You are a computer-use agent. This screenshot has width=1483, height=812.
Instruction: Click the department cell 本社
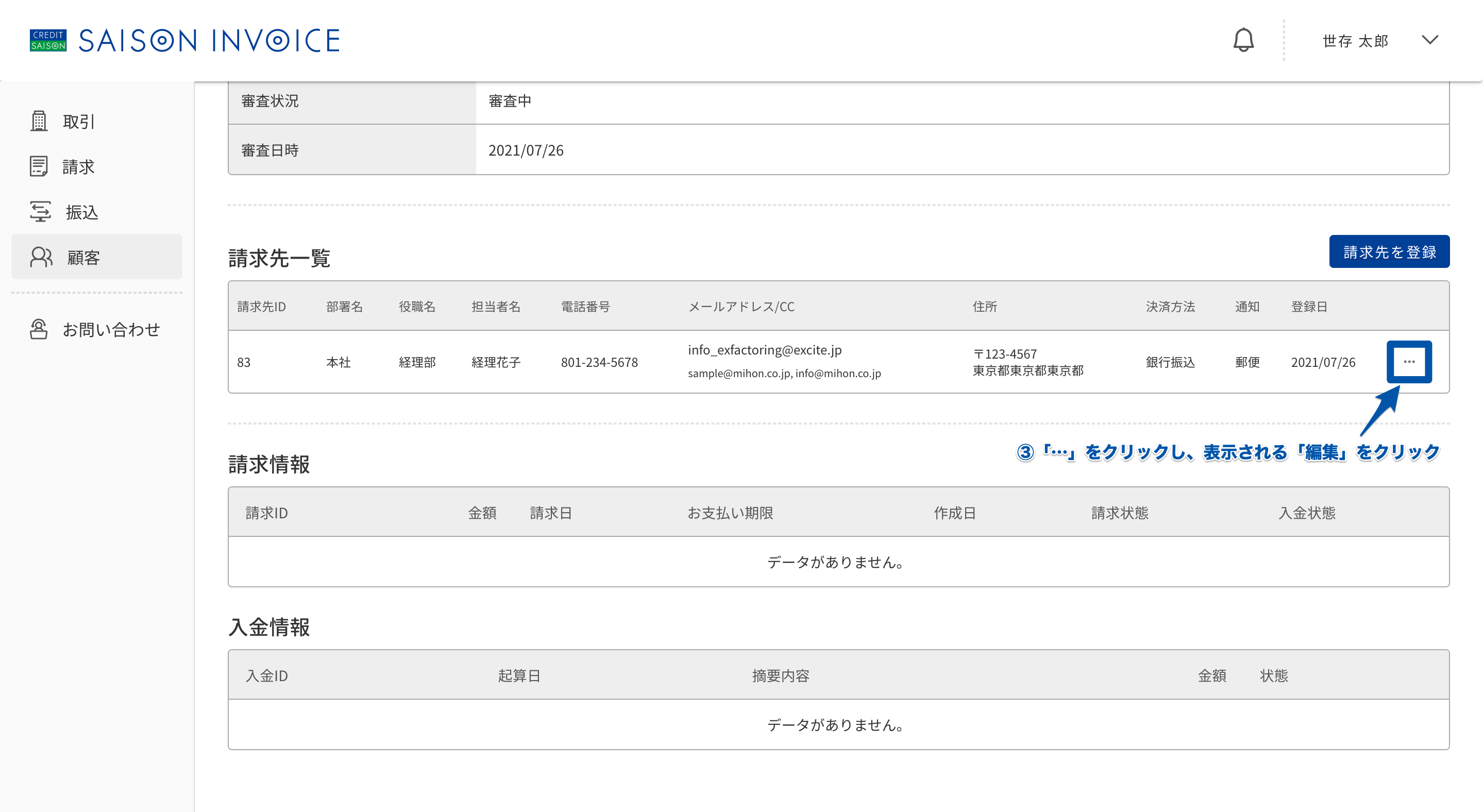pyautogui.click(x=339, y=363)
